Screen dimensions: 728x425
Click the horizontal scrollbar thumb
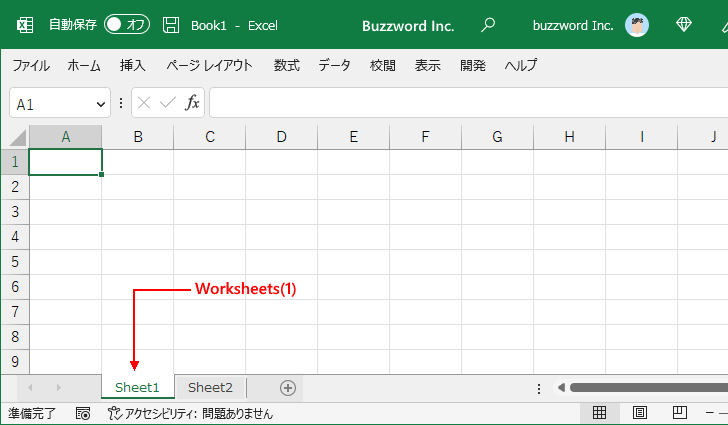[x=649, y=387]
